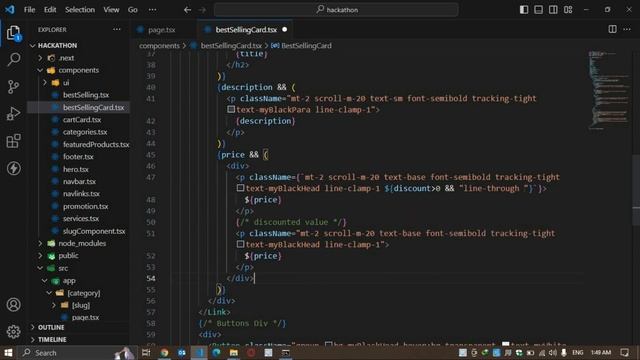The width and height of the screenshot is (640, 360).
Task: Open the Search view icon
Action: tap(13, 60)
